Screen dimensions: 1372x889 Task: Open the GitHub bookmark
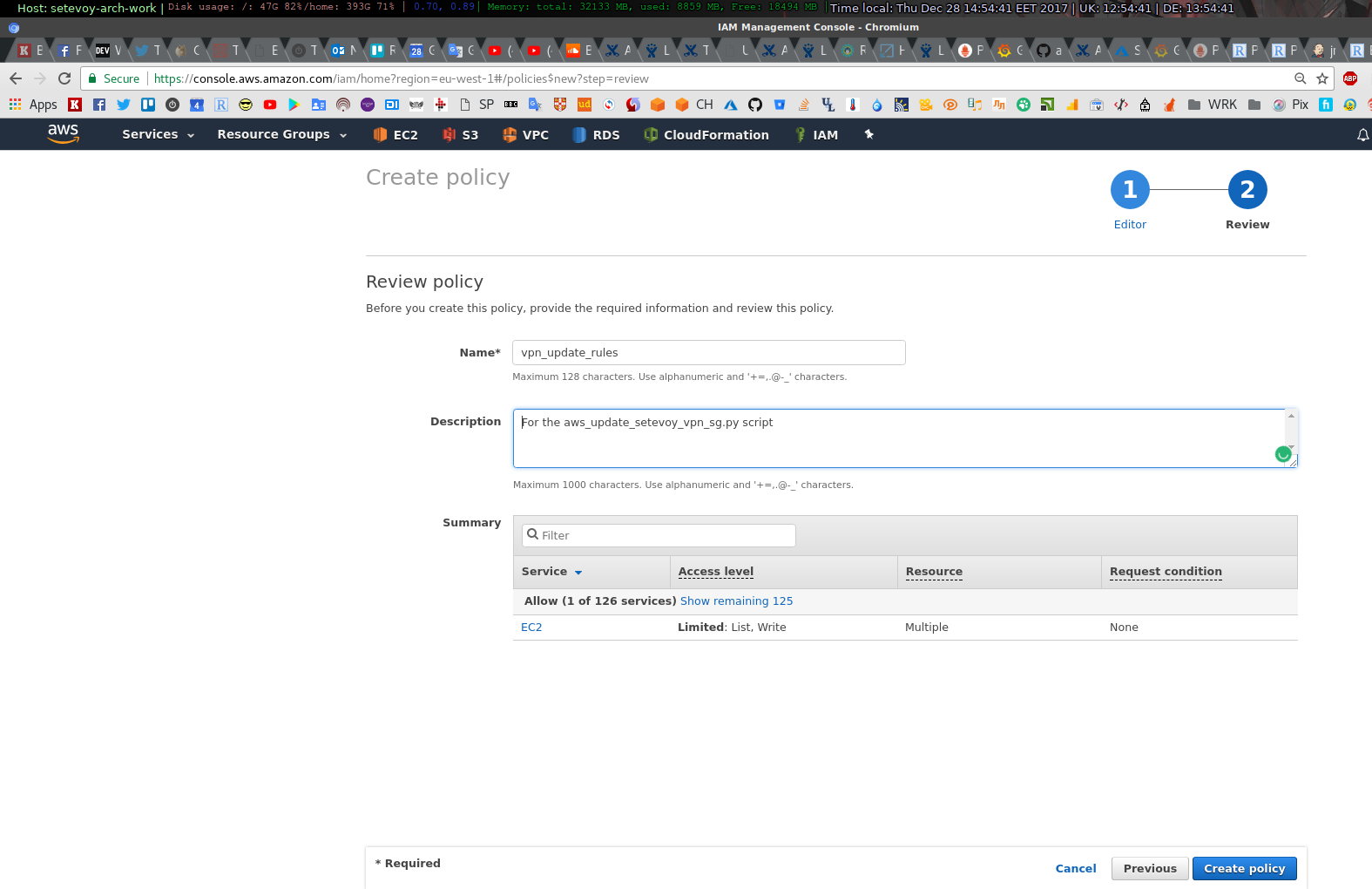pos(755,105)
